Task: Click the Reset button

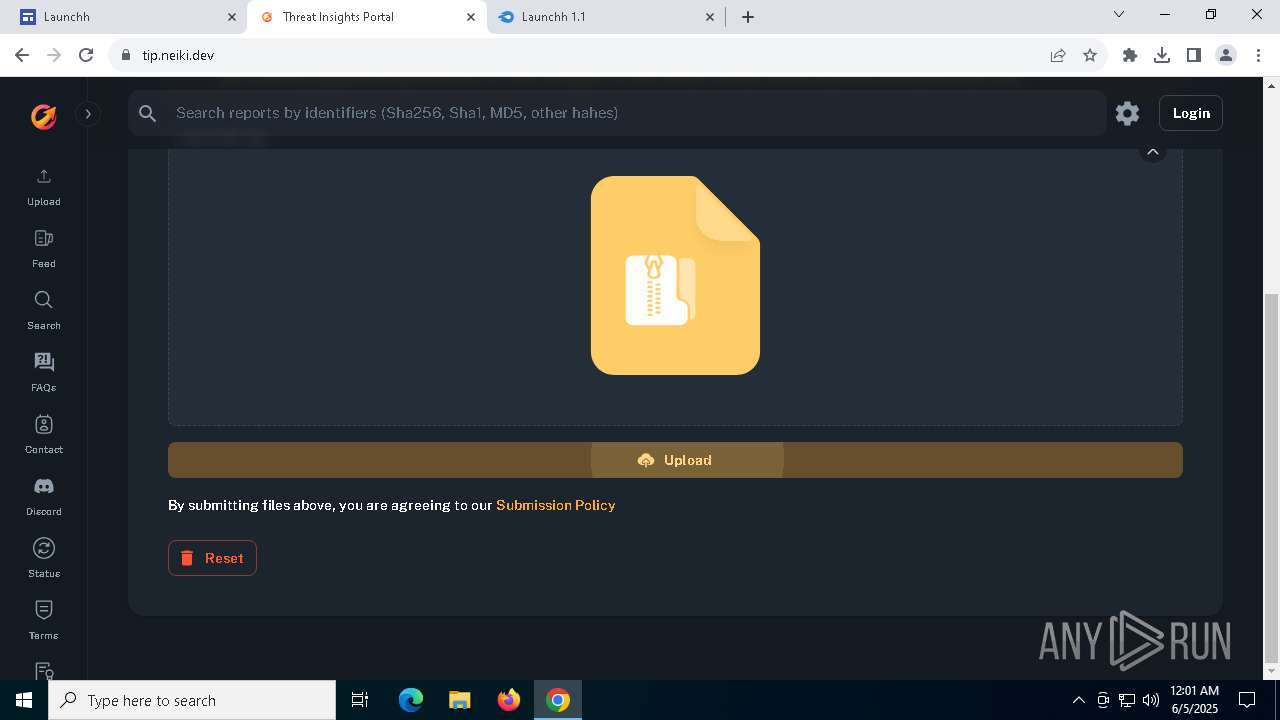Action: tap(212, 558)
